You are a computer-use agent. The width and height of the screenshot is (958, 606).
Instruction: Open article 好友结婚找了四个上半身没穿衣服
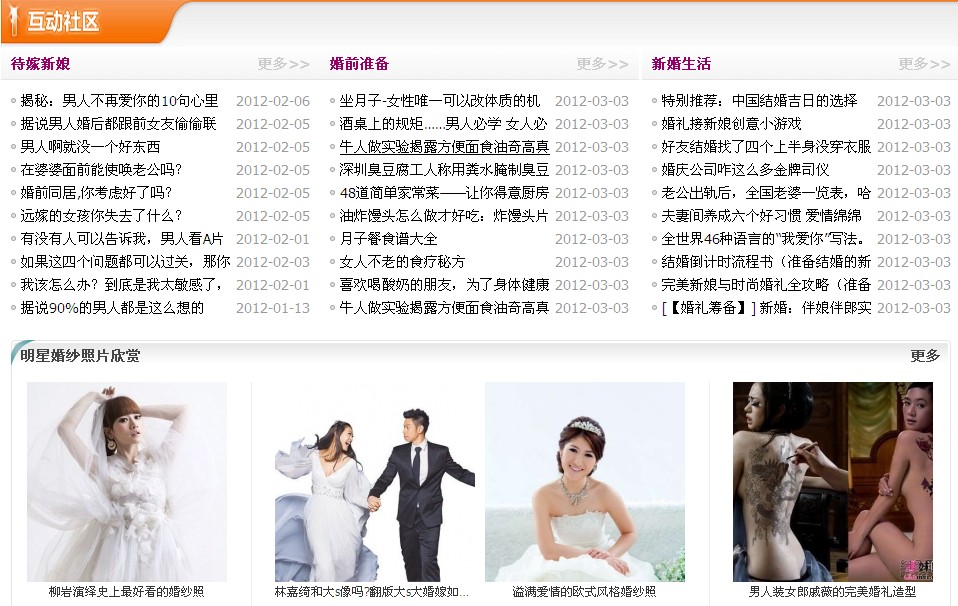[x=766, y=147]
